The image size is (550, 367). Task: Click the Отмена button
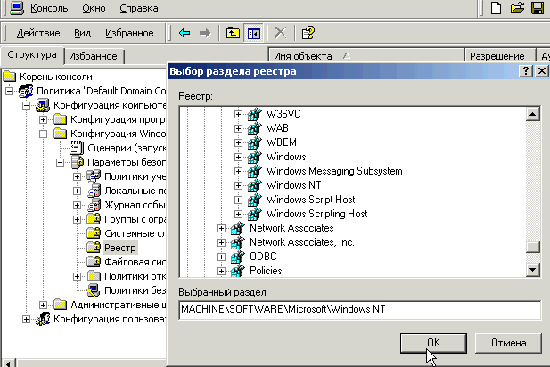coord(508,343)
